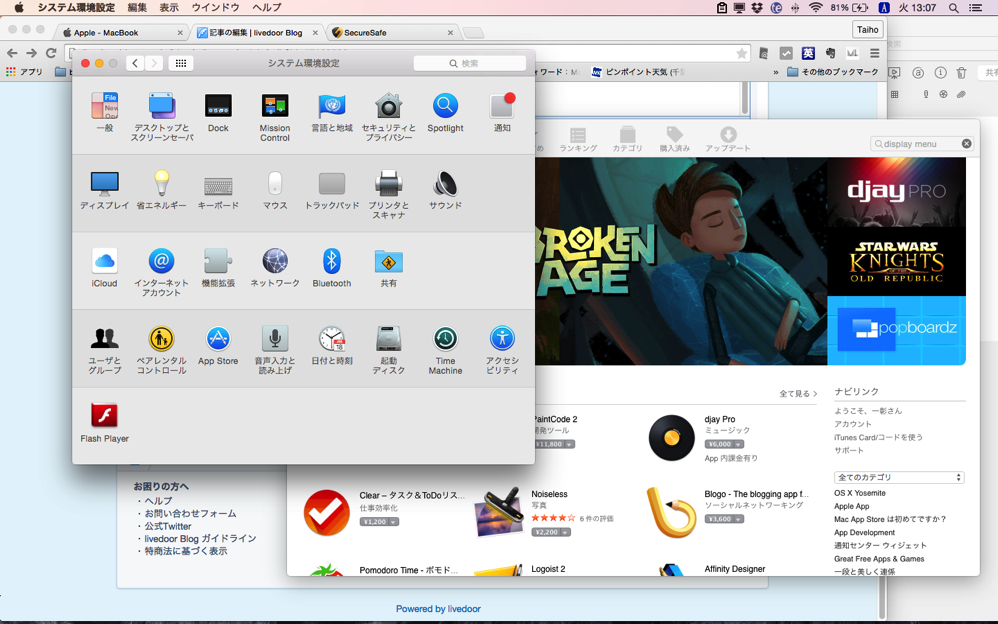This screenshot has width=998, height=624.
Task: Open インターネットアカウント preferences
Action: [162, 272]
